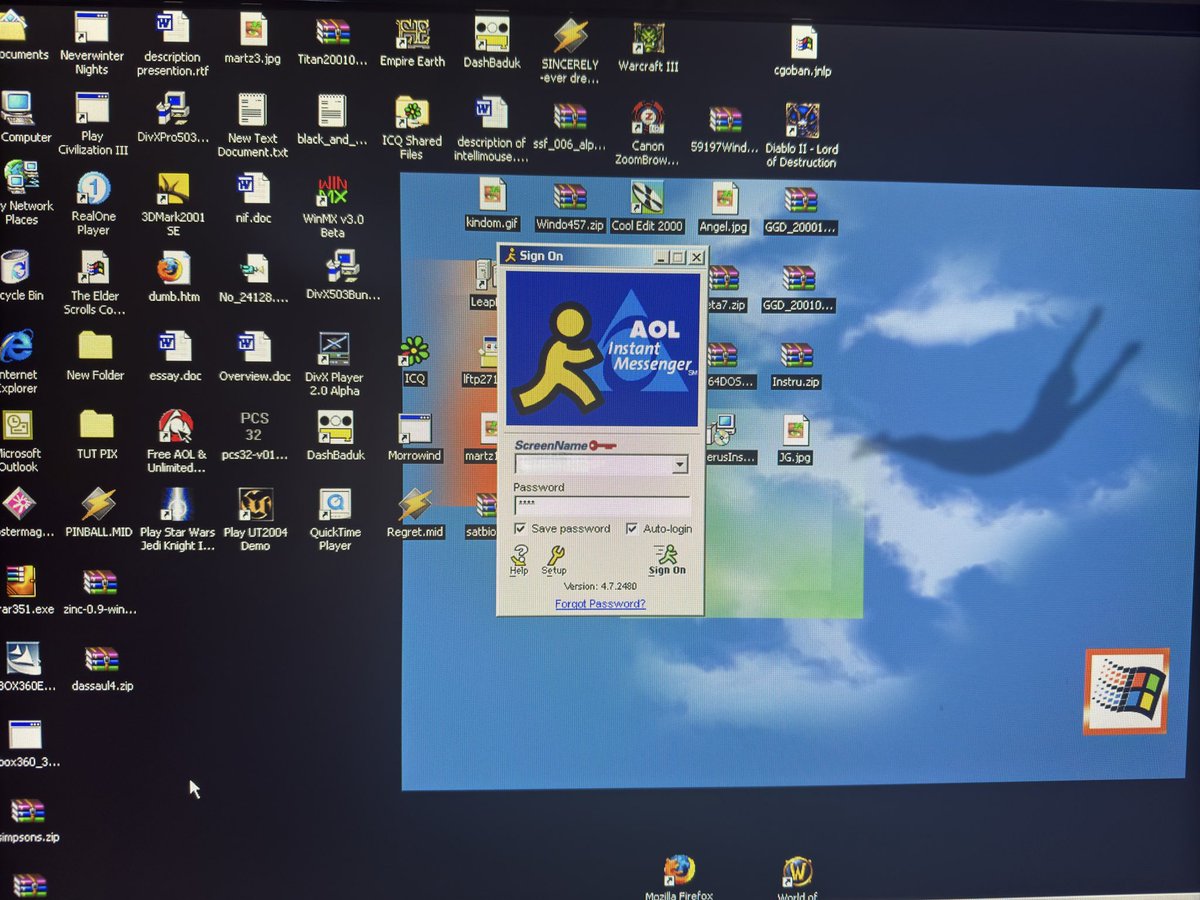
Task: Select the Titan20010 archive icon
Action: coord(332,32)
